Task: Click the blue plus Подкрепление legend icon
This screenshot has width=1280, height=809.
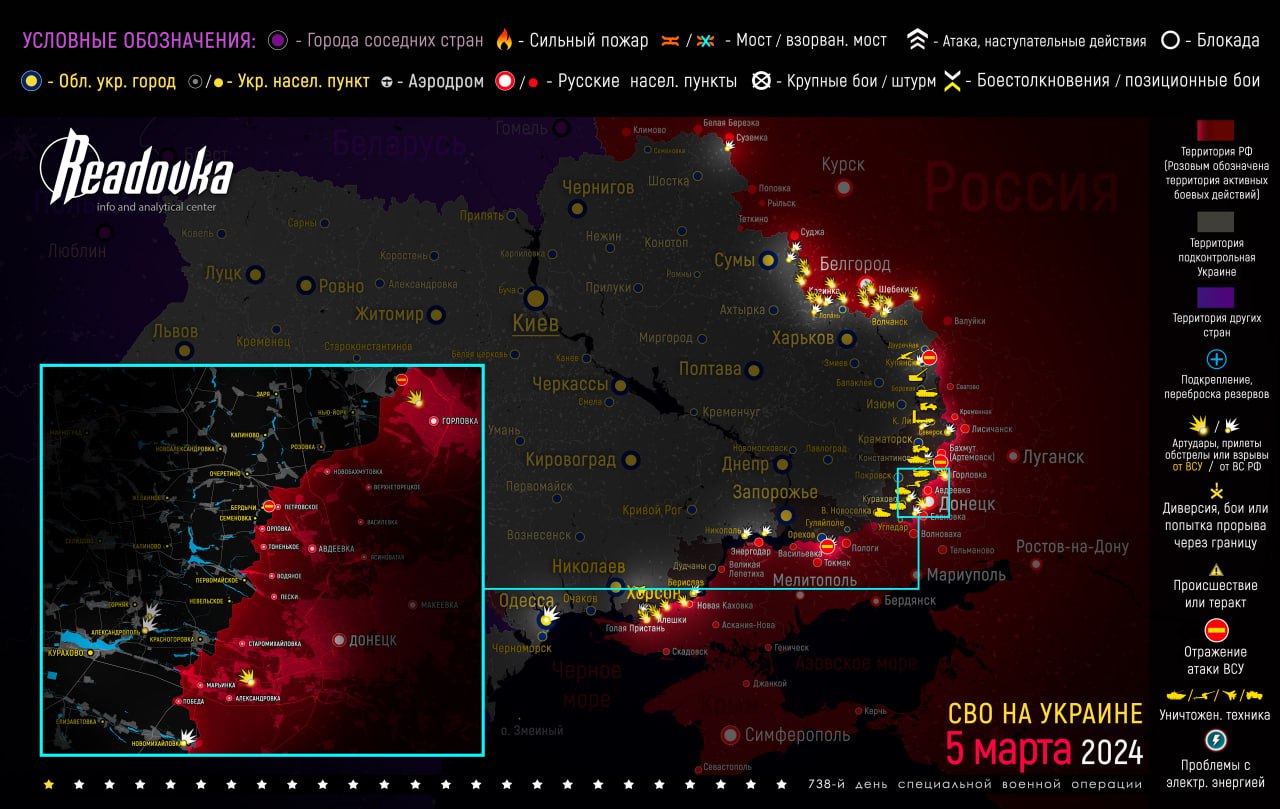Action: pyautogui.click(x=1216, y=359)
